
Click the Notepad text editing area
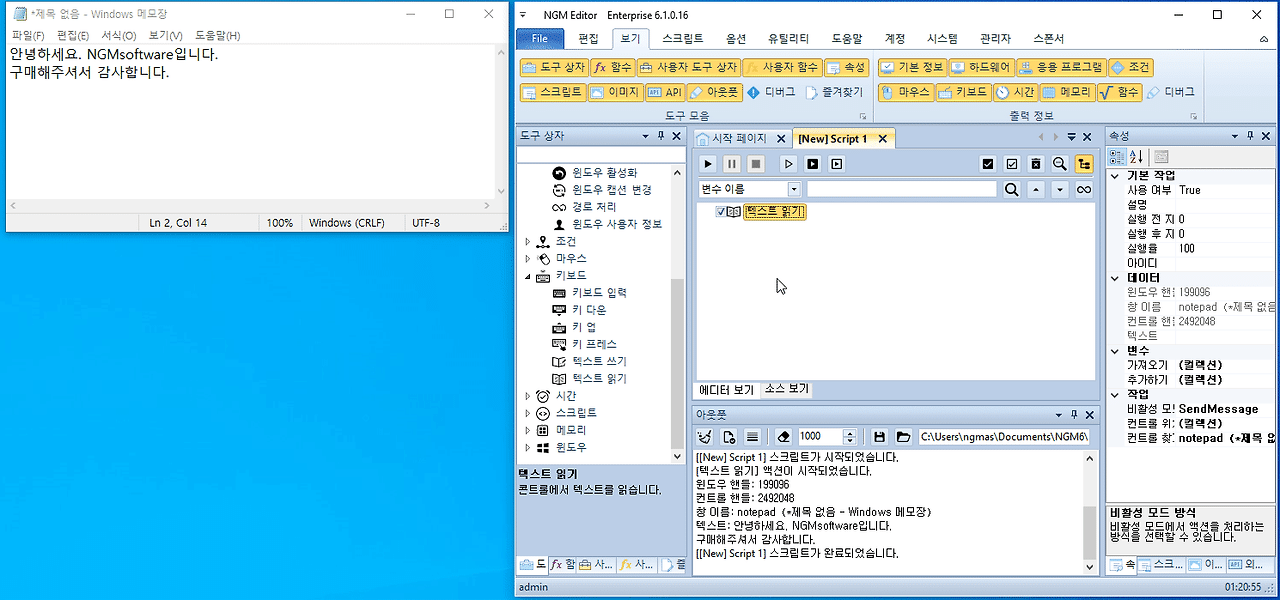(253, 122)
